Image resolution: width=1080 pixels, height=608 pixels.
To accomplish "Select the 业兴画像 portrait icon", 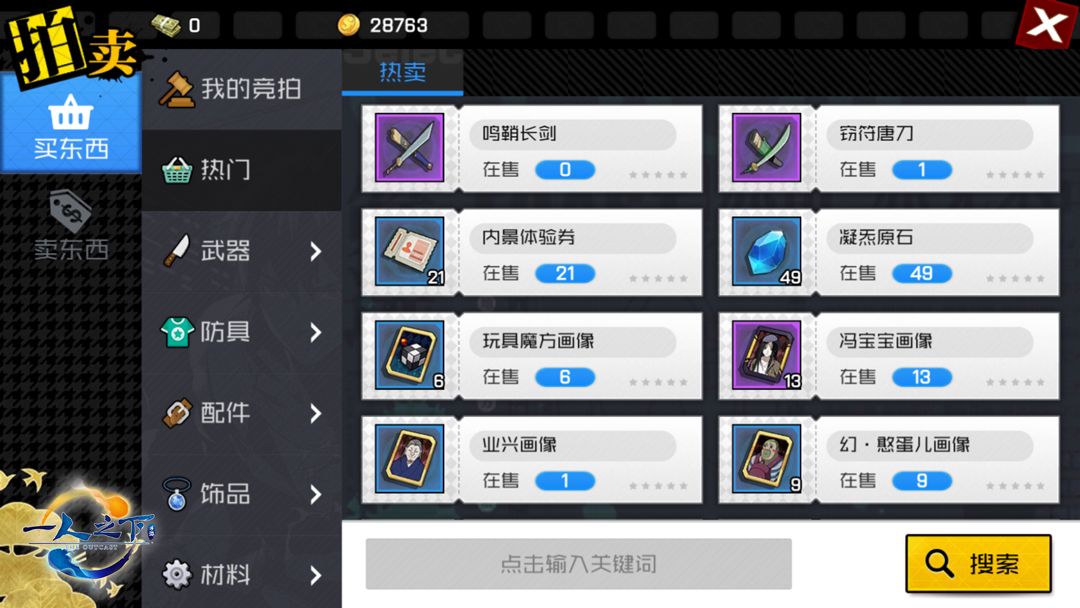I will tap(409, 459).
